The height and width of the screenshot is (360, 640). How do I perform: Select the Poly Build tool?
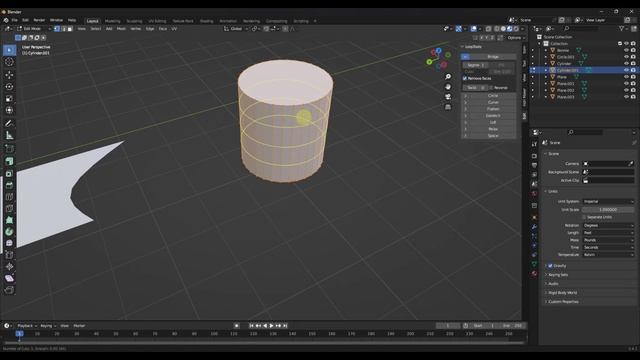pos(9,220)
